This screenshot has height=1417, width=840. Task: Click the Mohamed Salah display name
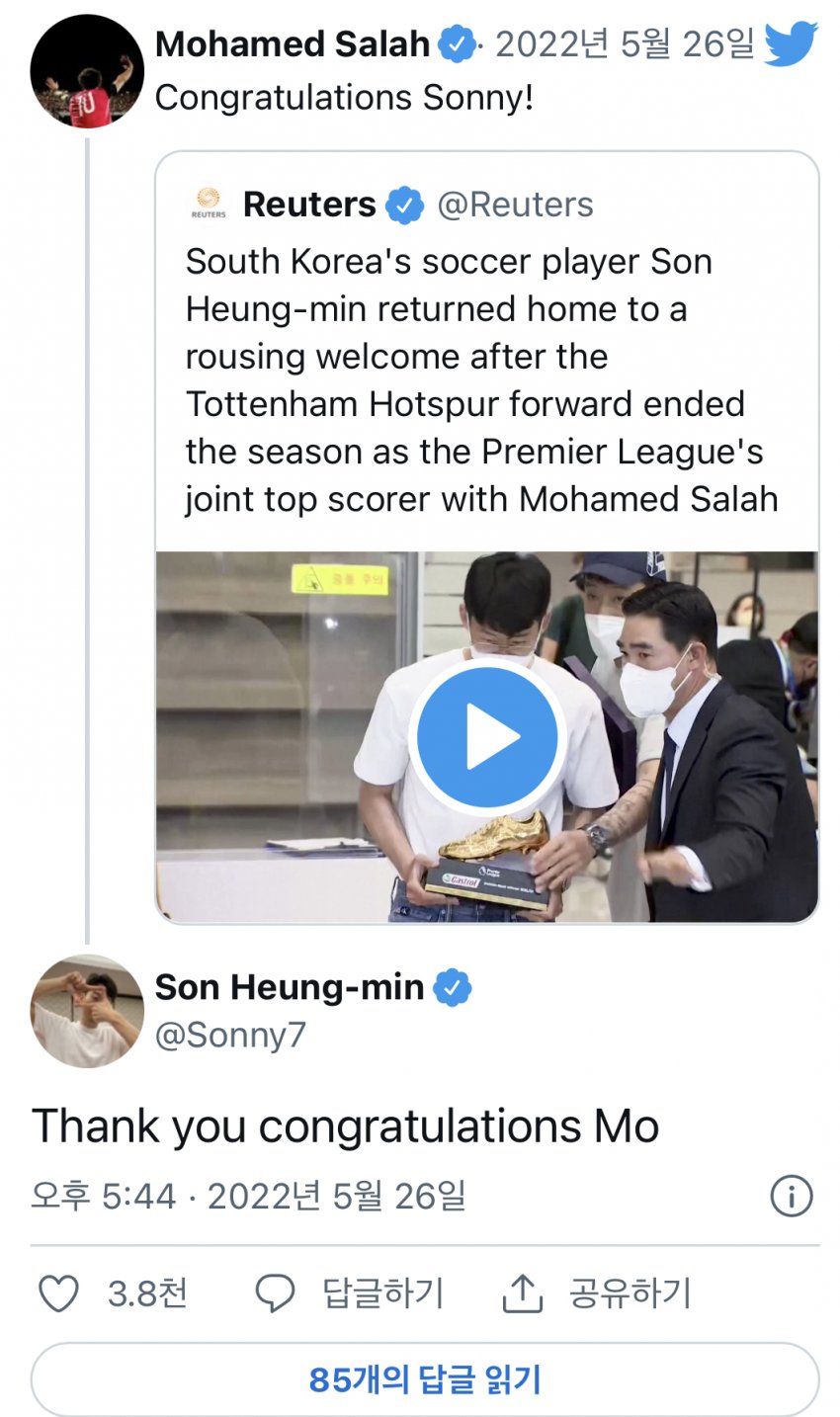[293, 44]
